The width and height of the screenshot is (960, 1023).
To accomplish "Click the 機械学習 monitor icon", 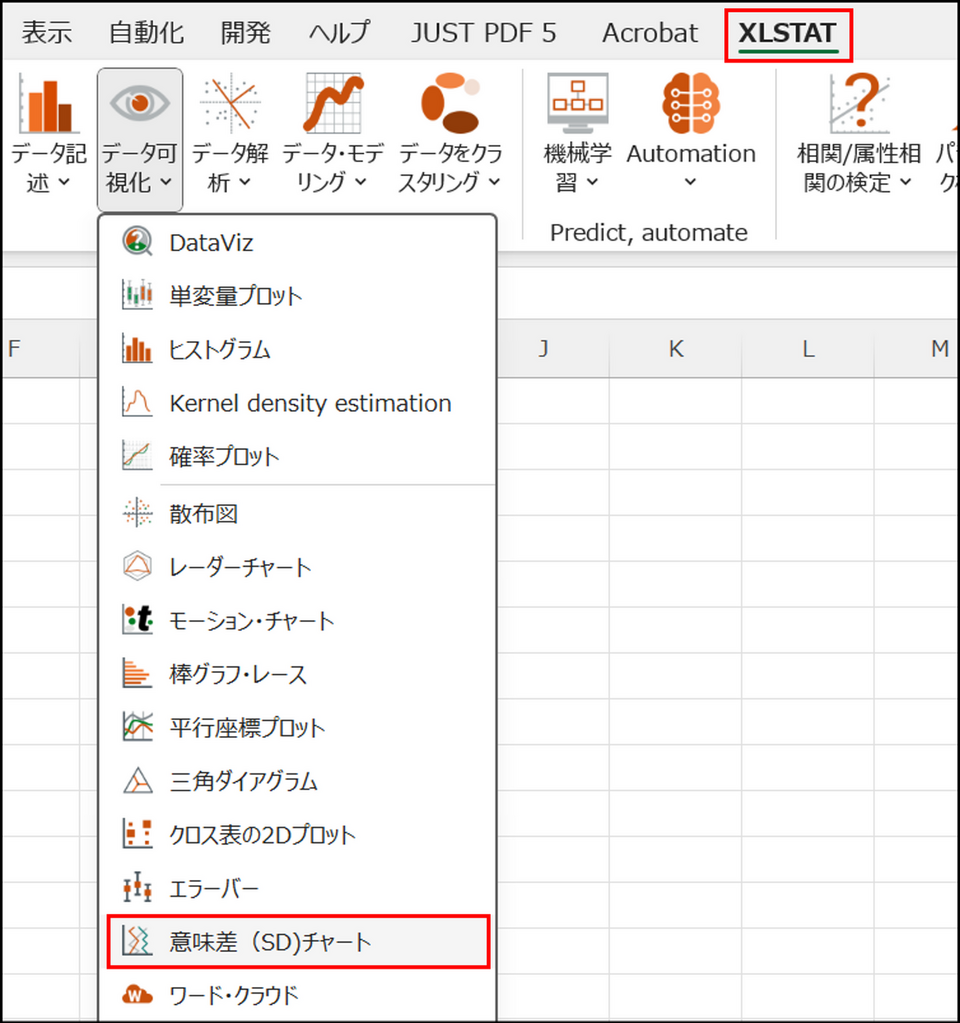I will point(578,103).
